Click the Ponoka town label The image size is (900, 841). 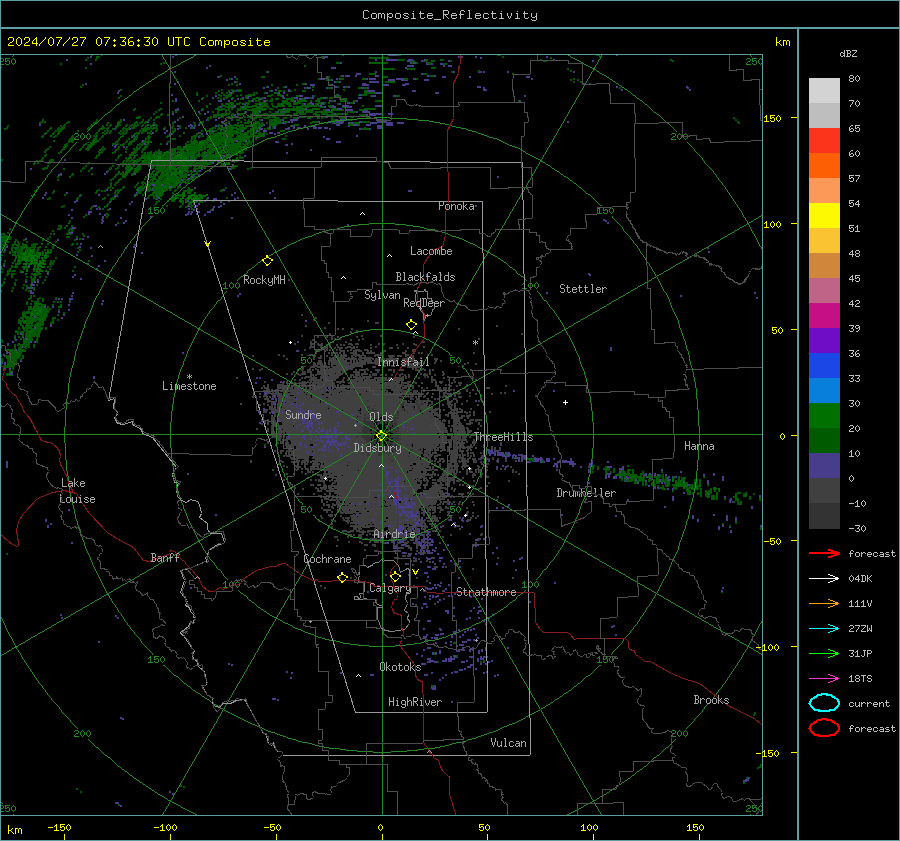456,206
